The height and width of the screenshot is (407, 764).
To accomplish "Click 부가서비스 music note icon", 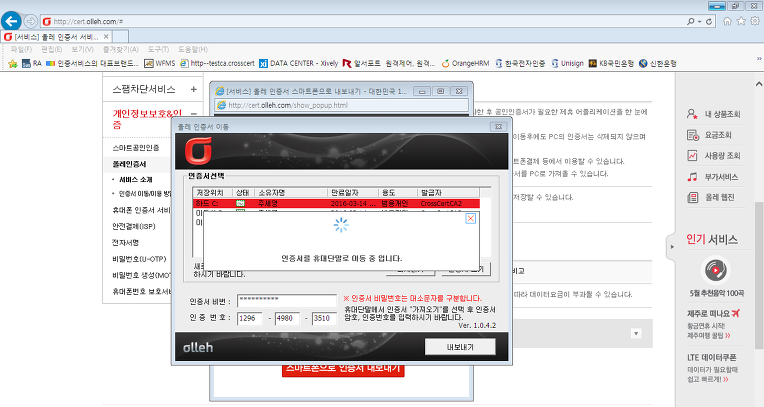I will 692,177.
